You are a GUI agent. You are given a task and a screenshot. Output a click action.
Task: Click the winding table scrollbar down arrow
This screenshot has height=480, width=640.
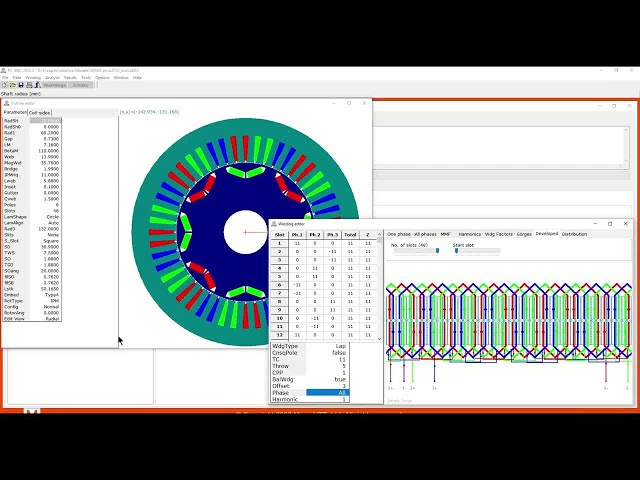tap(379, 338)
